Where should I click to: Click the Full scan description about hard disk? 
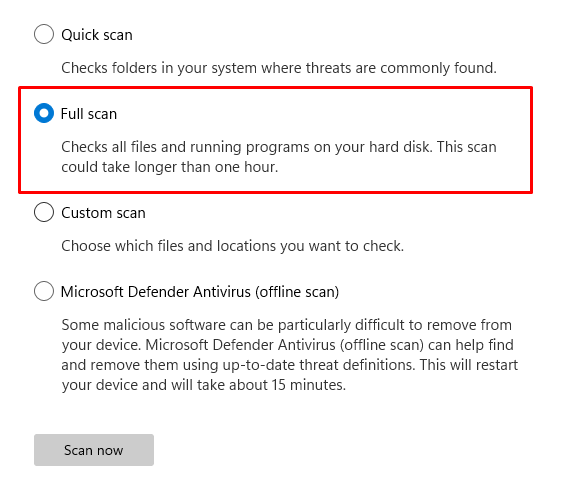pyautogui.click(x=279, y=157)
